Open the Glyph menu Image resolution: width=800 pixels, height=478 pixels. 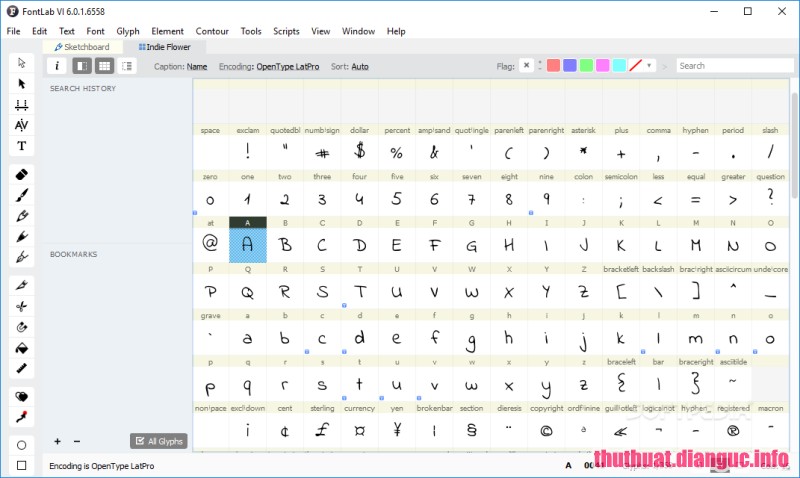pos(128,31)
